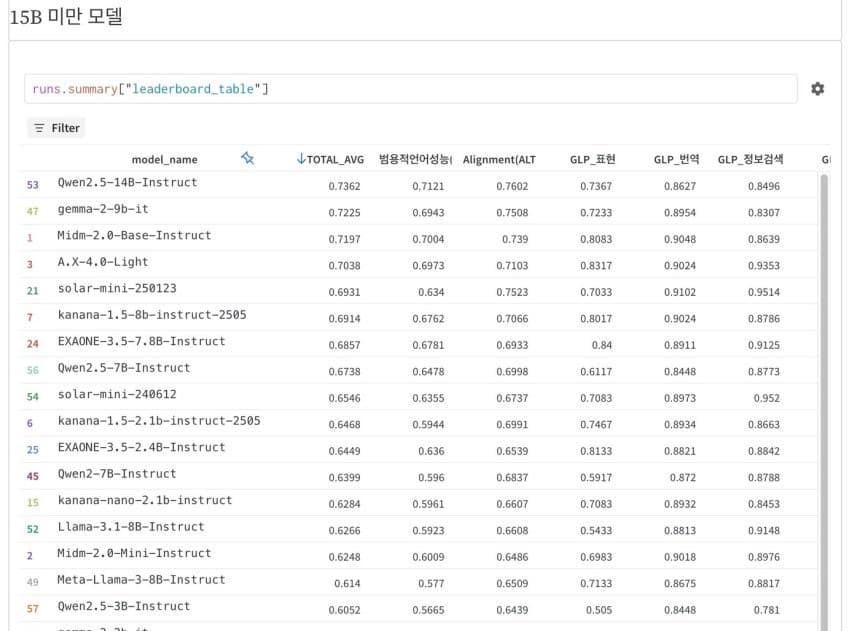Select the Qwen2.5-7B-Instruct model name
The image size is (852, 631).
(x=124, y=368)
